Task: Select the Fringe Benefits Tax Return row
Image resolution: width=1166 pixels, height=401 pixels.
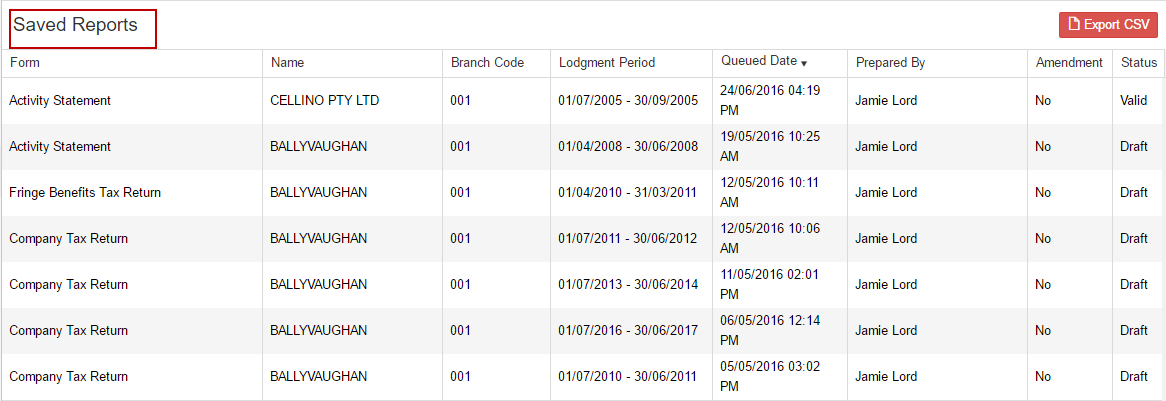Action: pyautogui.click(x=583, y=193)
